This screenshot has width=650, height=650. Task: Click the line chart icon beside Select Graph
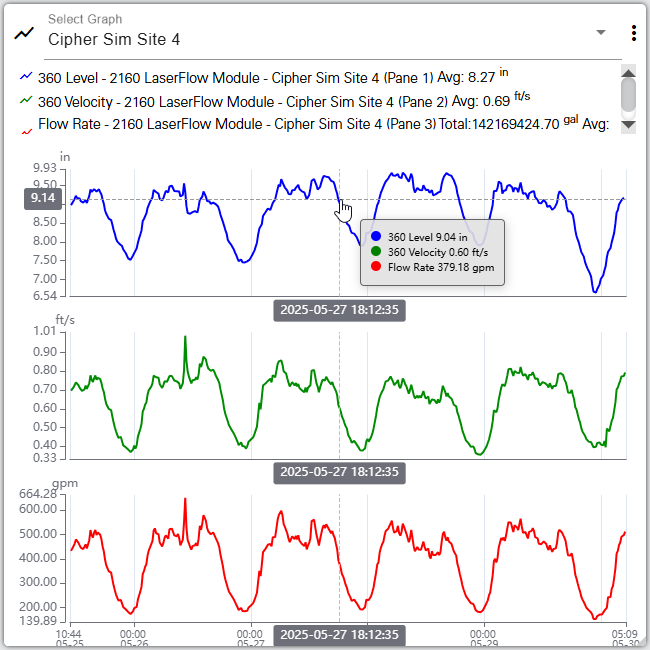[x=23, y=32]
